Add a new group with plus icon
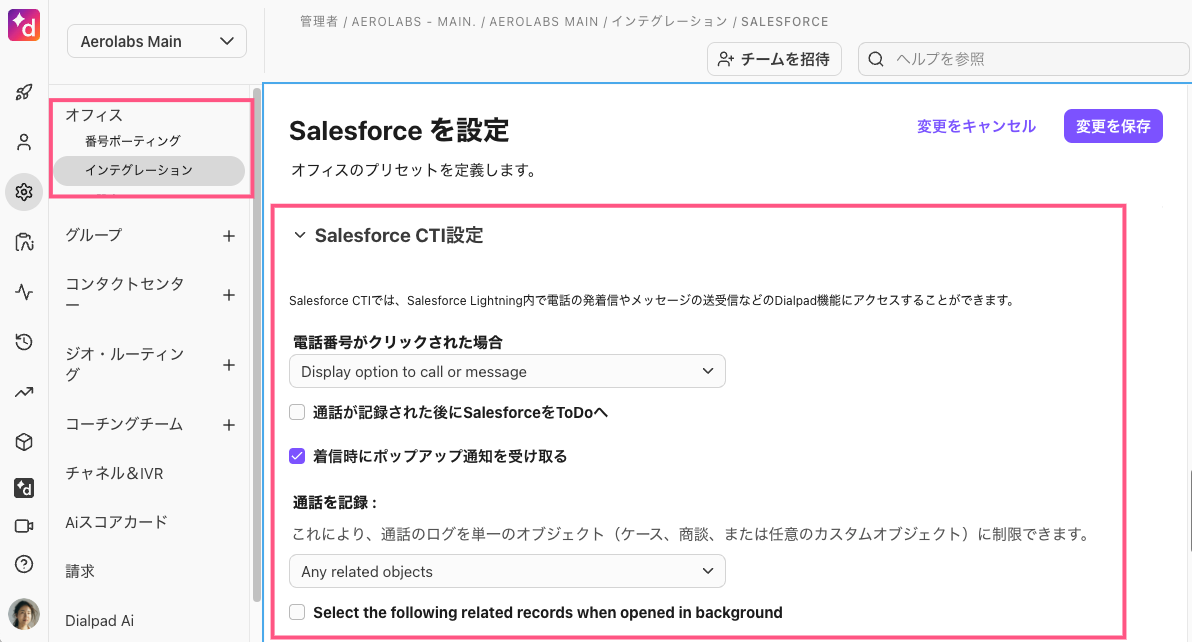The height and width of the screenshot is (642, 1192). (229, 236)
